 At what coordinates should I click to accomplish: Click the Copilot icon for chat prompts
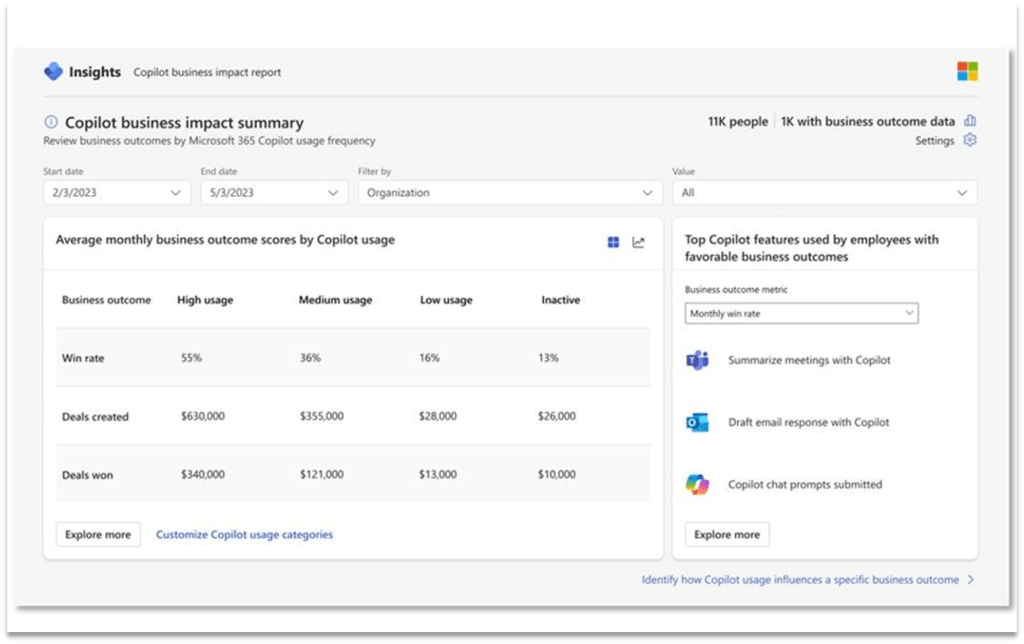tap(697, 484)
